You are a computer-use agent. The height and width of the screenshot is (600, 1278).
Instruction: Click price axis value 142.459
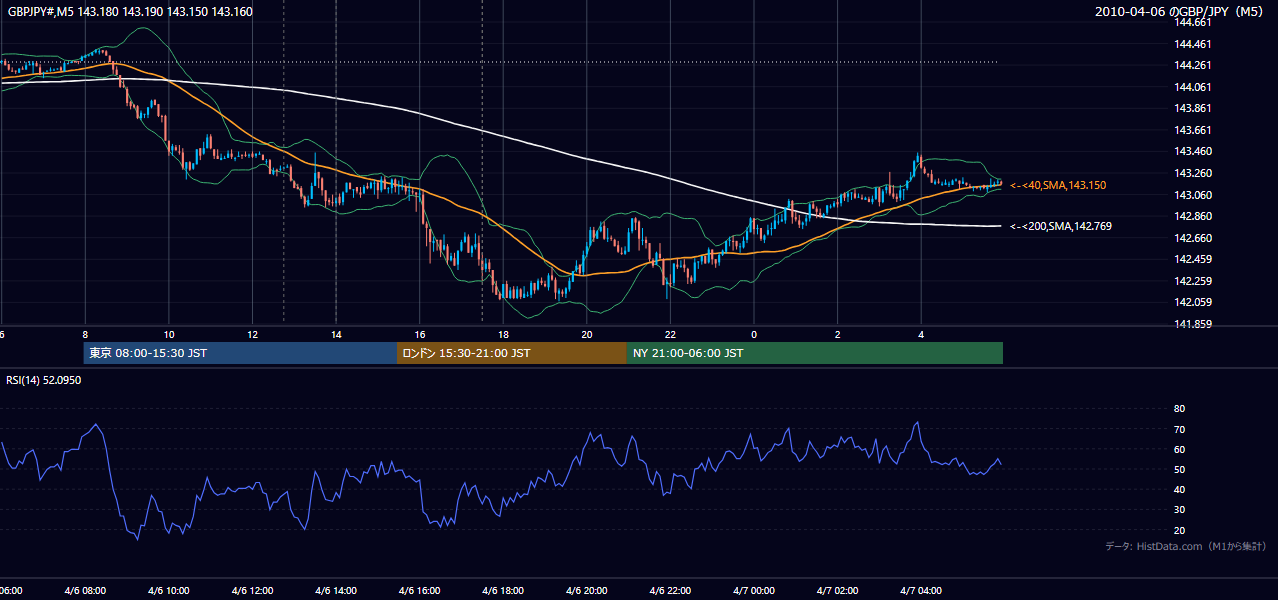pos(1193,259)
